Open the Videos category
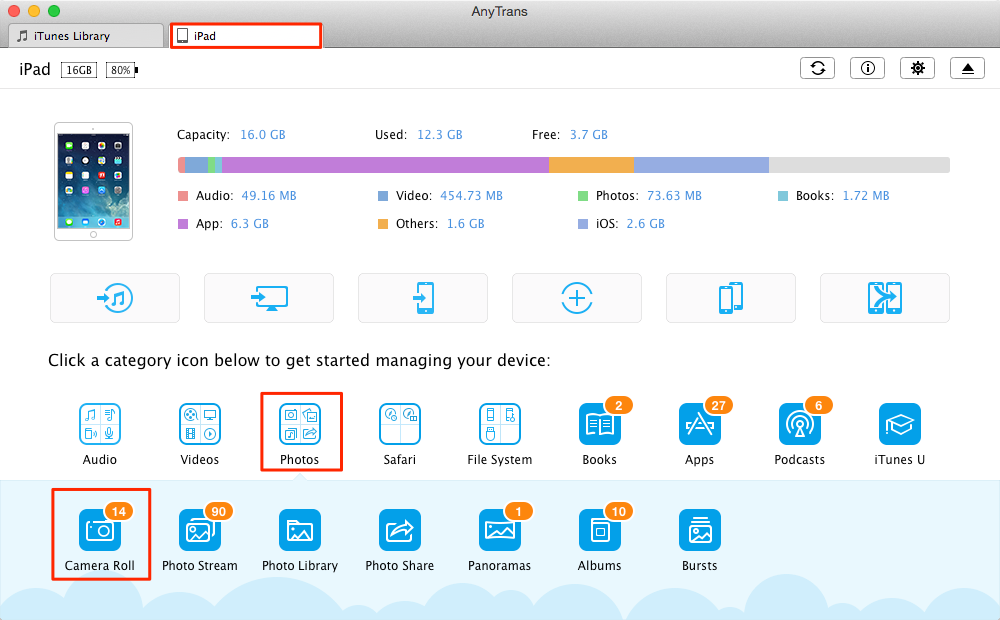The image size is (1000, 620). pos(200,434)
